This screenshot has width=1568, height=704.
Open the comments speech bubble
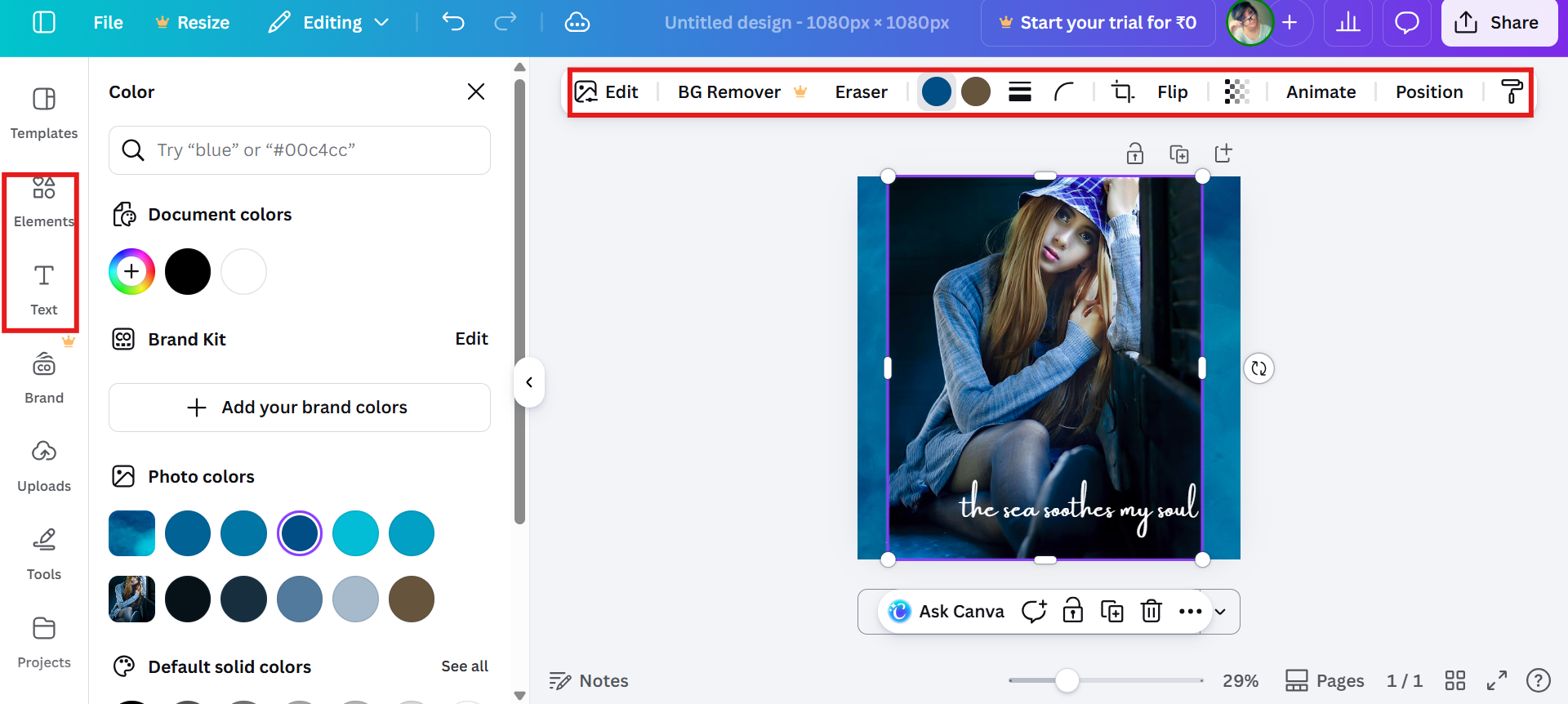pyautogui.click(x=1406, y=22)
